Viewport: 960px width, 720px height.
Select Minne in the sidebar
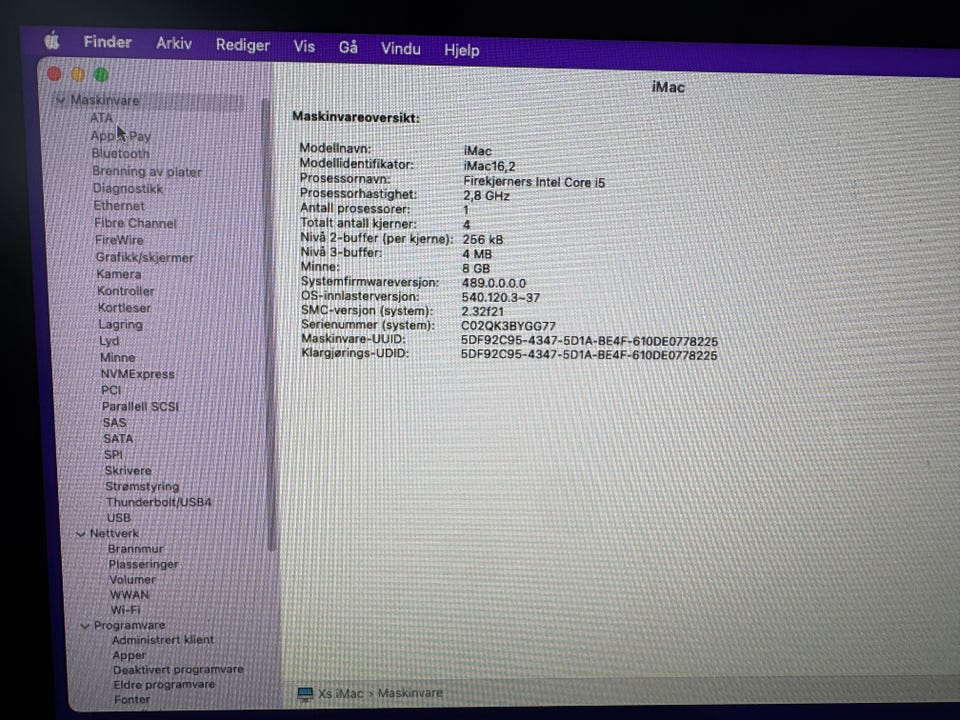tap(118, 357)
